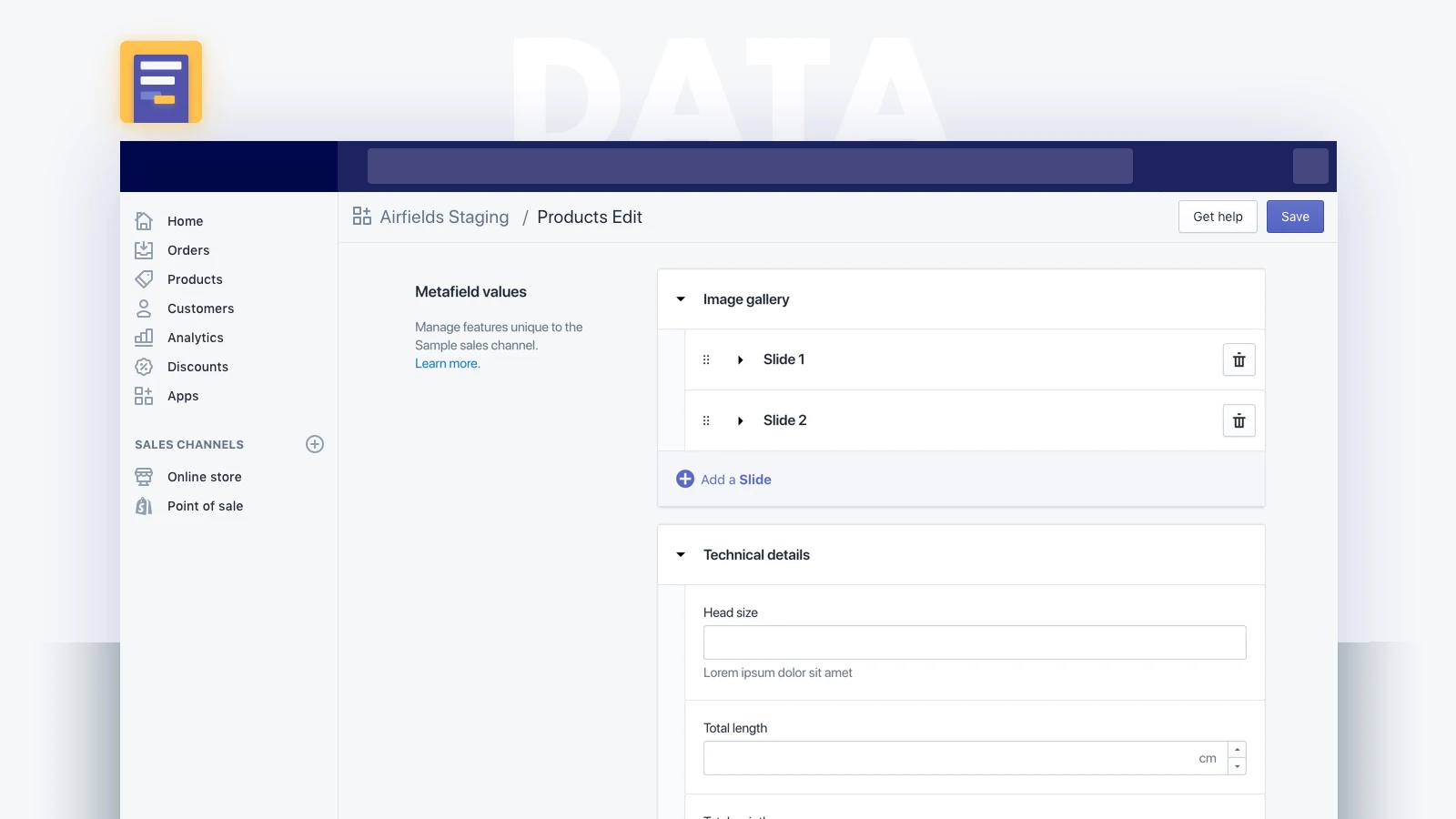Click inside the Head size input field
The height and width of the screenshot is (819, 1456).
pyautogui.click(x=974, y=642)
